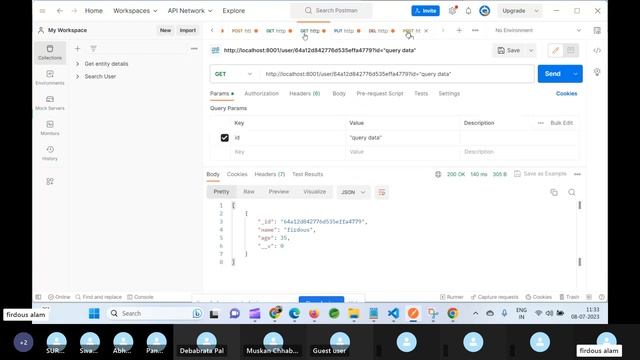
Task: Click Save as Example
Action: click(x=540, y=174)
